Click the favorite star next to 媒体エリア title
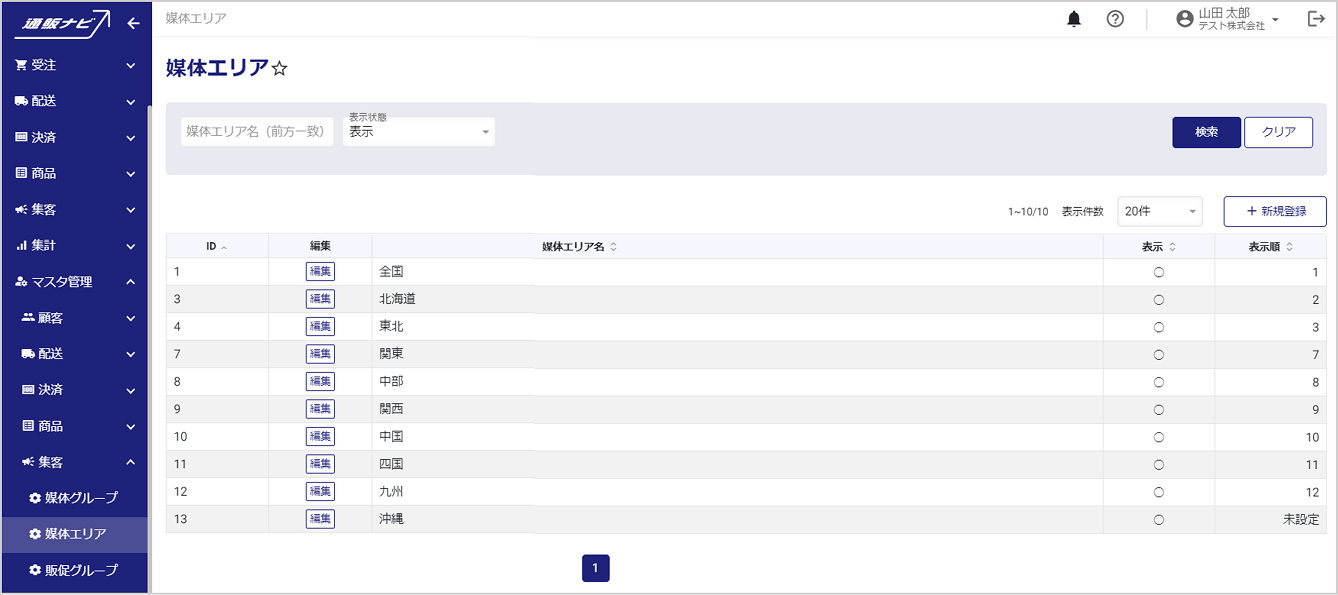The height and width of the screenshot is (595, 1338). 280,69
